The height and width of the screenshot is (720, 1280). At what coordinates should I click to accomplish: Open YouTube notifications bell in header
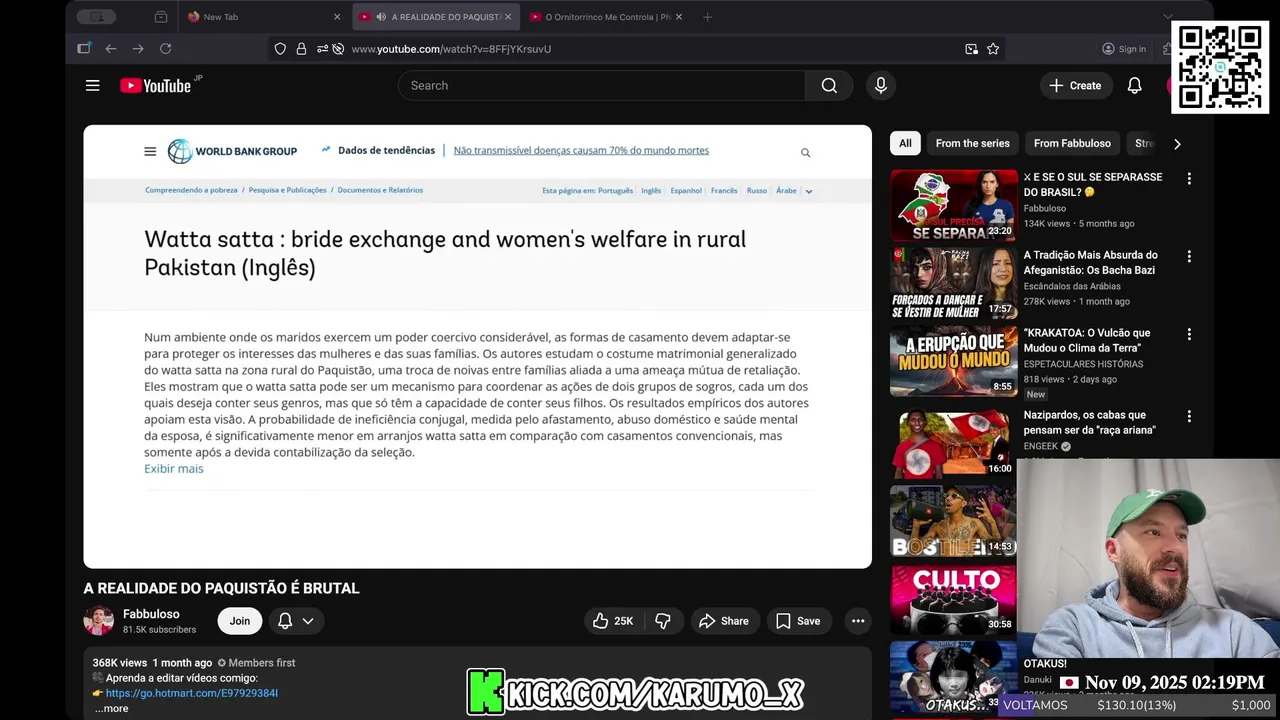click(x=1134, y=86)
